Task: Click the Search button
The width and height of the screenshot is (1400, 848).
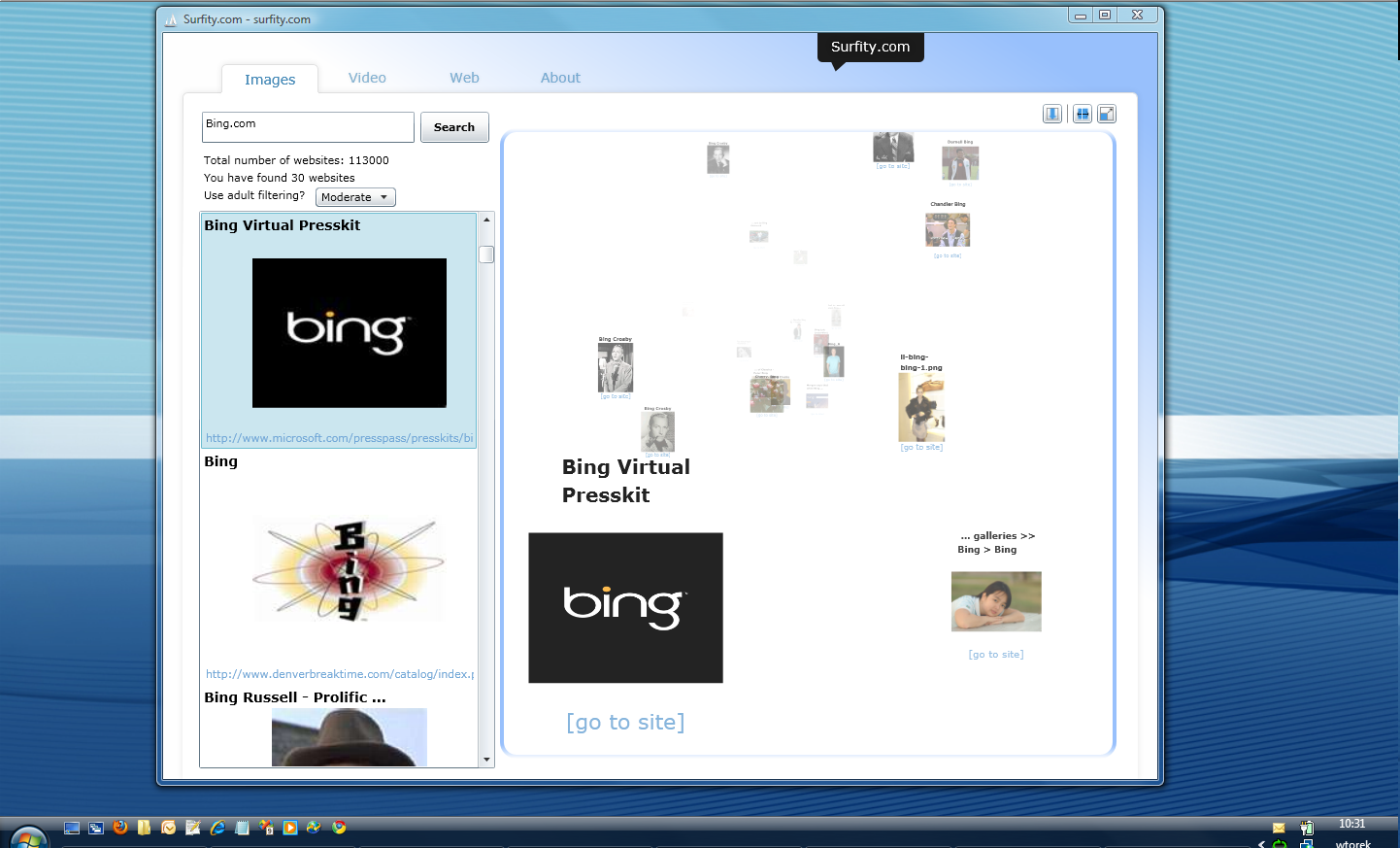Action: [x=454, y=127]
